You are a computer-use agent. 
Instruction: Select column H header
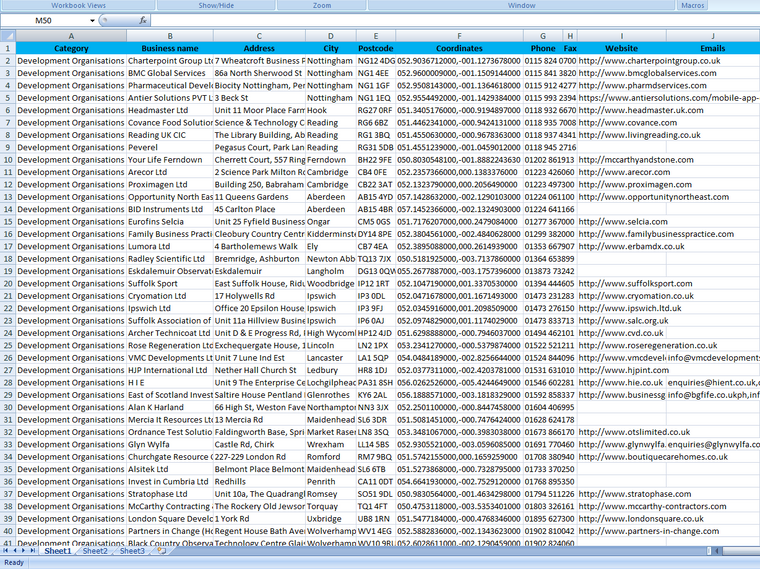tap(570, 36)
